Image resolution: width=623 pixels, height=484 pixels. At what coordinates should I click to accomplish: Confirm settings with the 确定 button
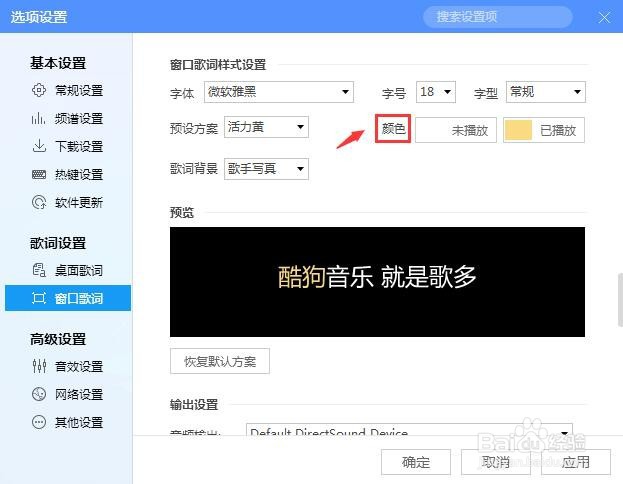(416, 462)
